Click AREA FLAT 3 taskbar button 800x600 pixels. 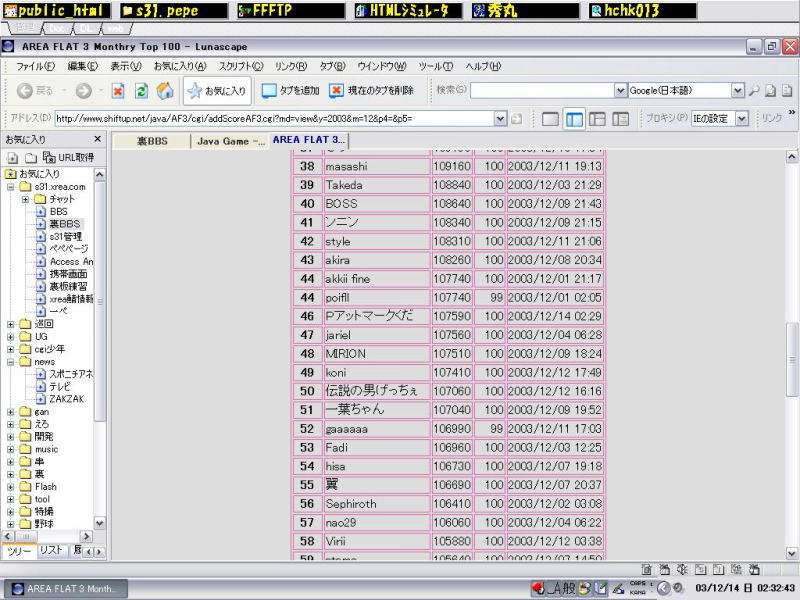click(66, 589)
